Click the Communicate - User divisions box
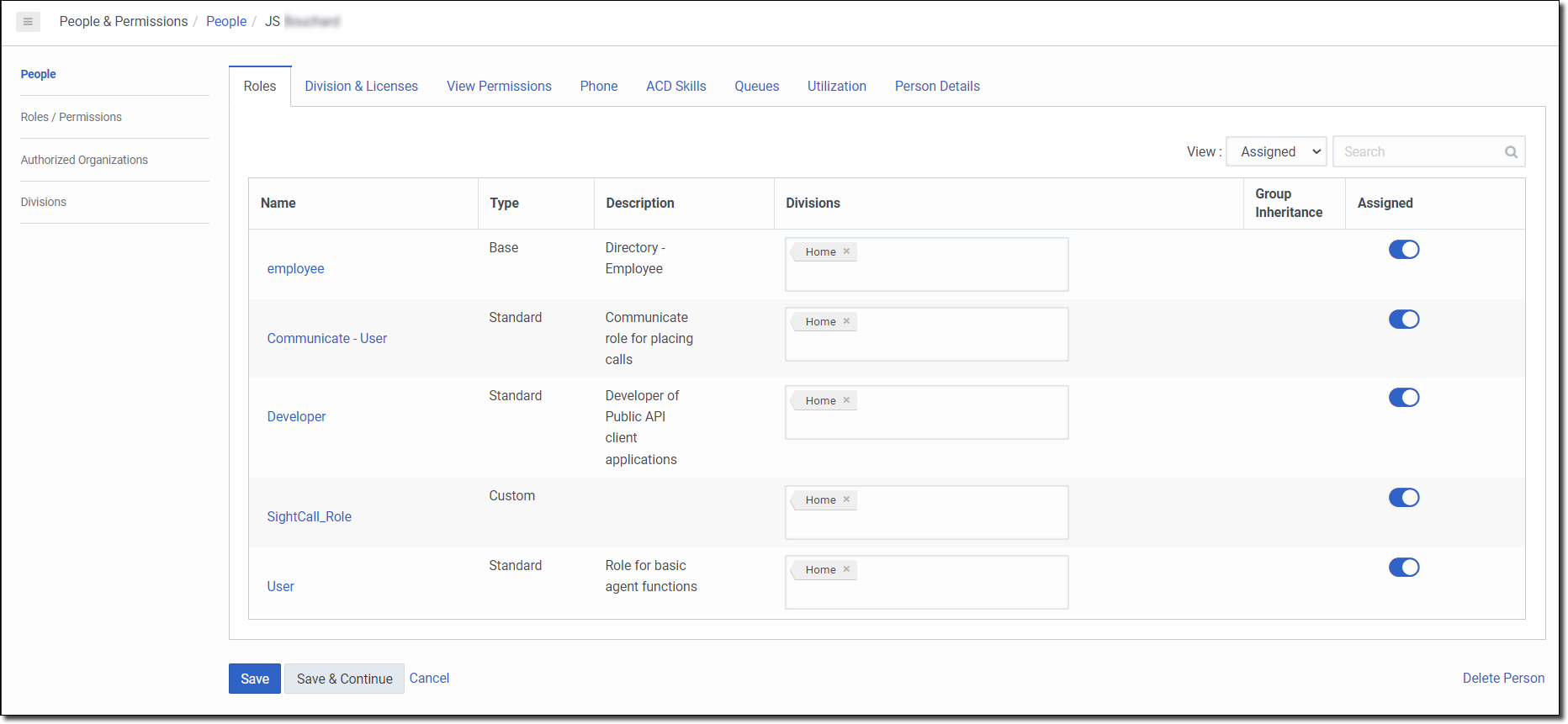1568x724 pixels. tap(927, 335)
